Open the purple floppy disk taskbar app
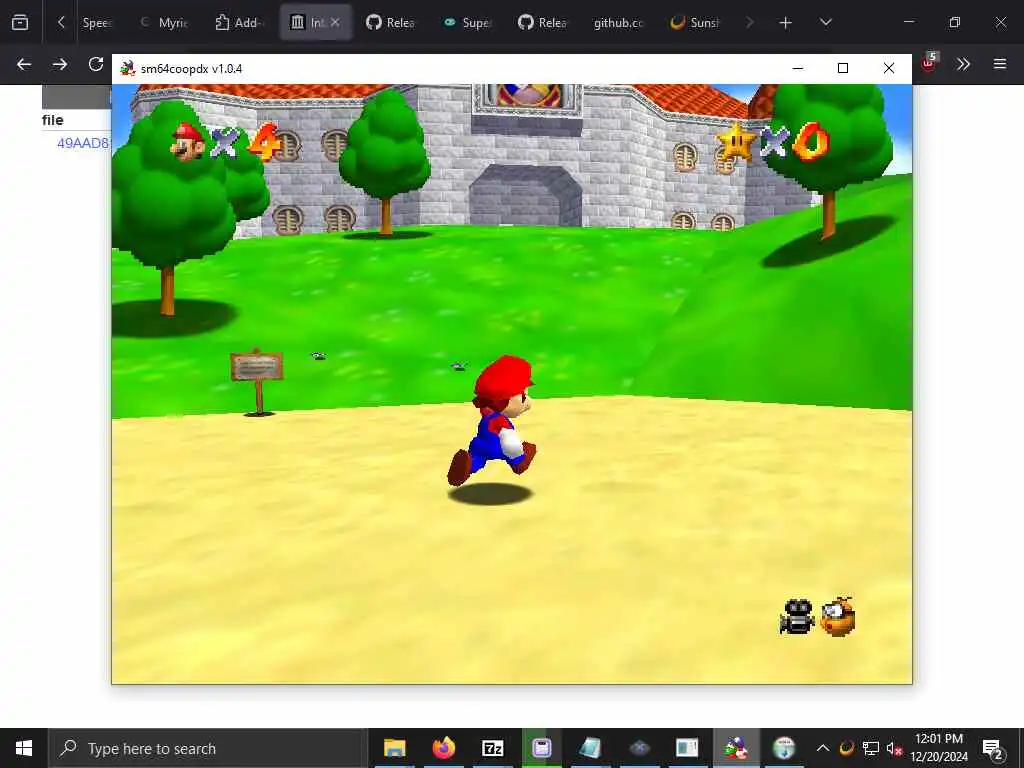 [x=541, y=748]
